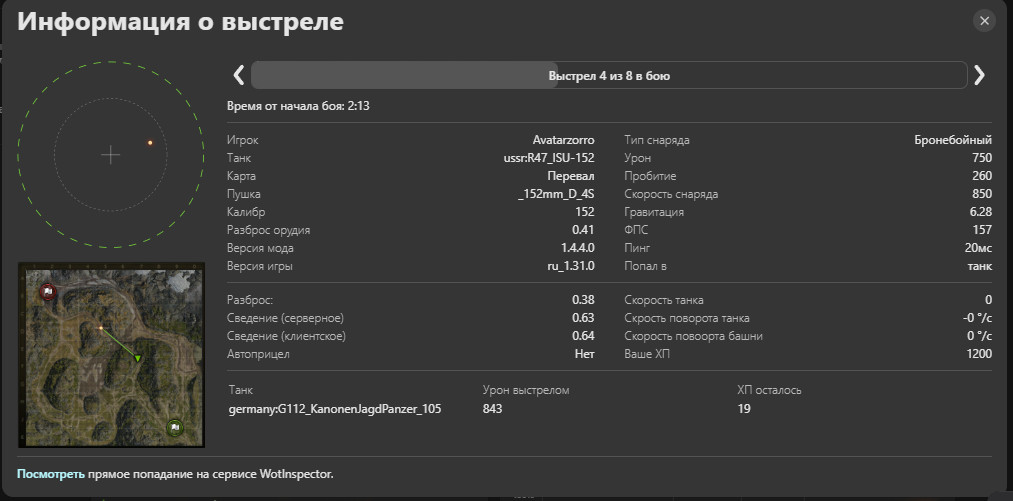Click the orange hit point in aiming circle
This screenshot has height=501, width=1013.
click(150, 143)
